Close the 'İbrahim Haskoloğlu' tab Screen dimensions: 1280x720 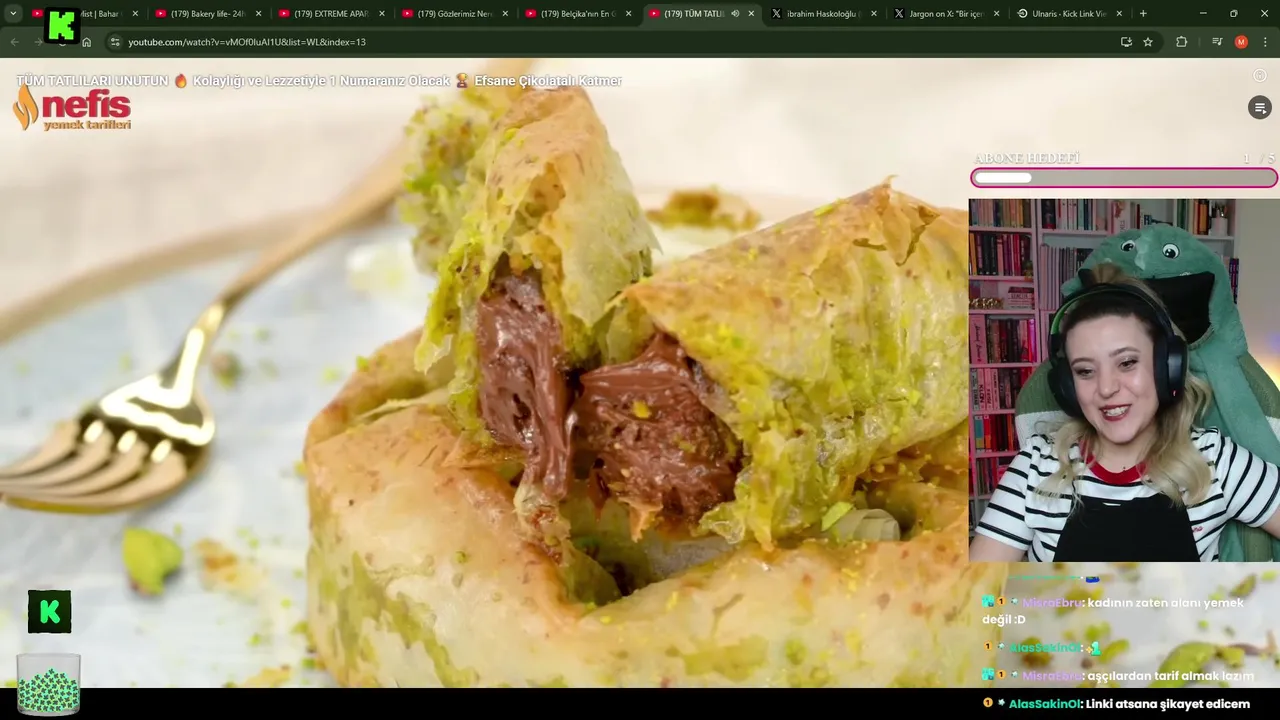[874, 14]
